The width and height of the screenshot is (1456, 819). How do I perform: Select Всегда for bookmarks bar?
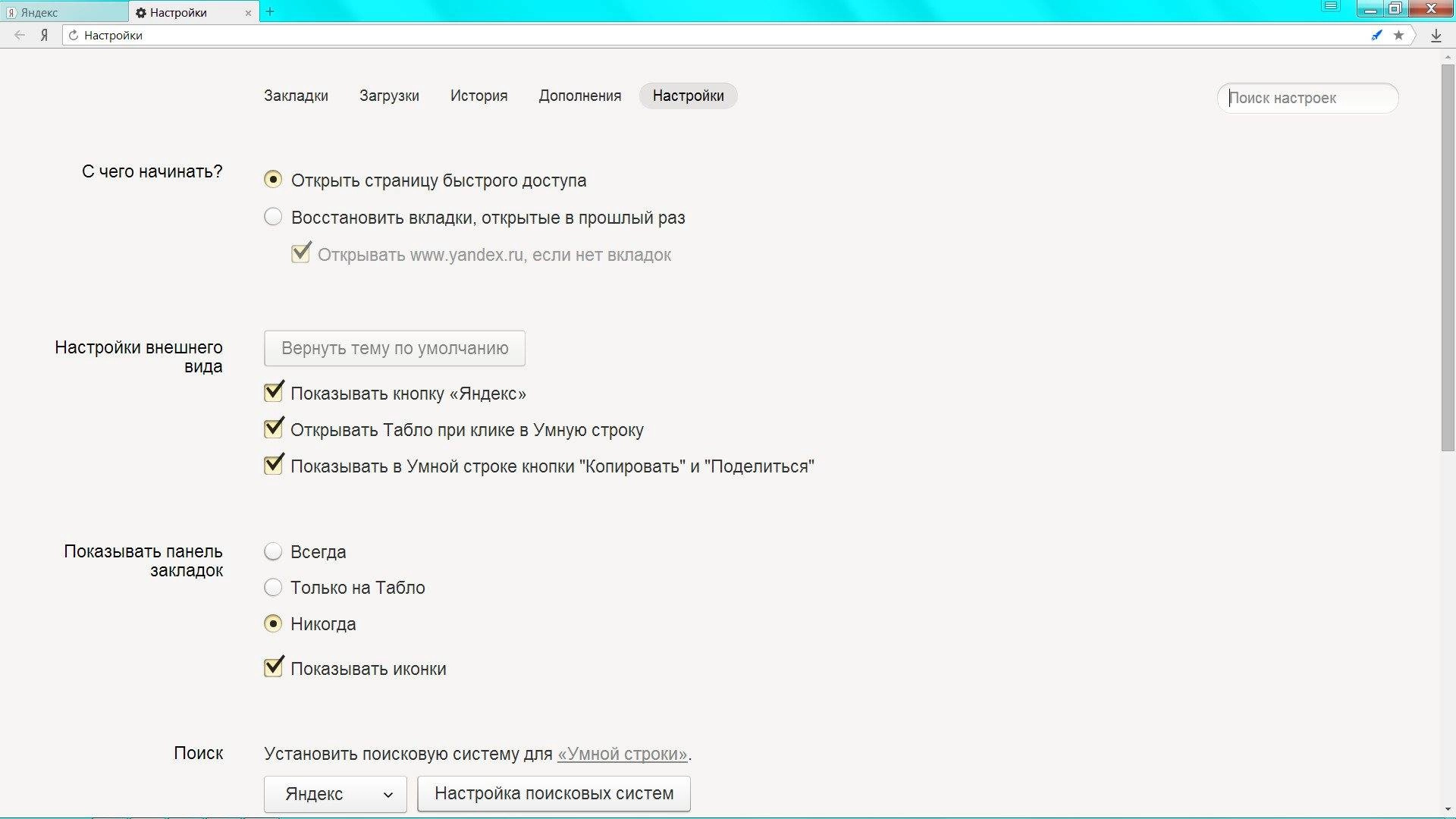tap(273, 551)
